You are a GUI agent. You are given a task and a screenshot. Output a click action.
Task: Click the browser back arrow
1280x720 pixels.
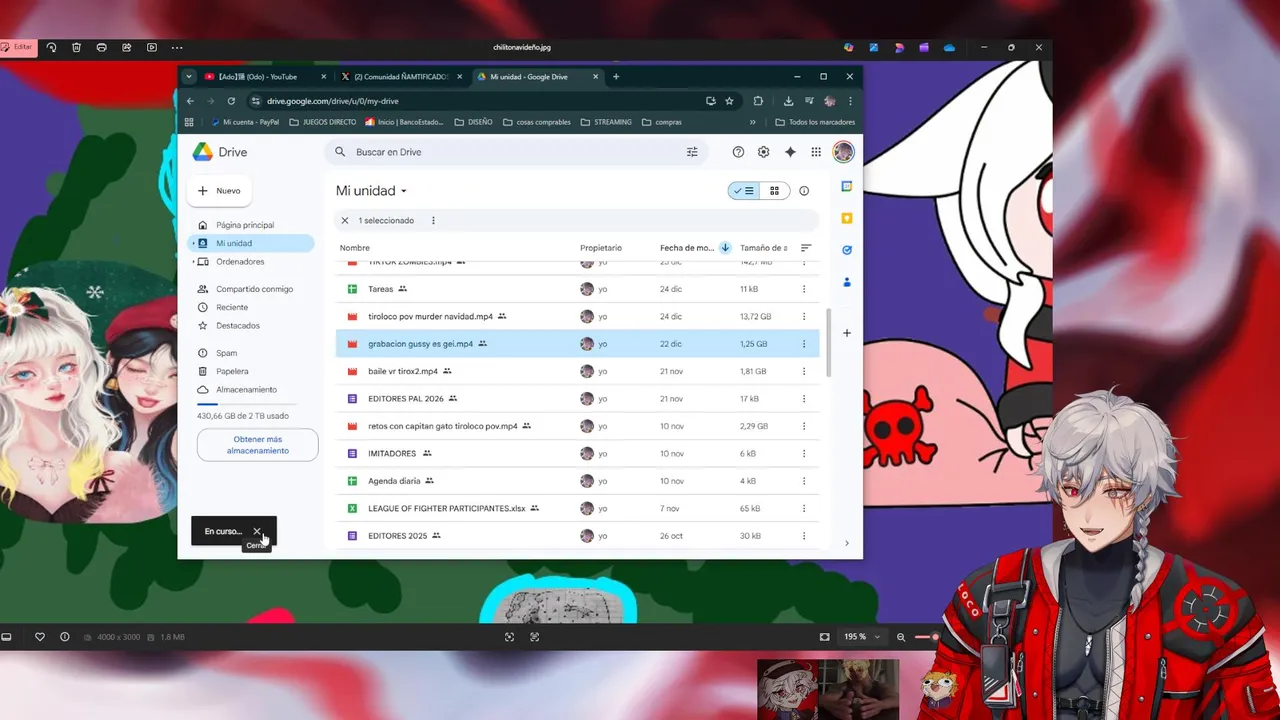(190, 101)
